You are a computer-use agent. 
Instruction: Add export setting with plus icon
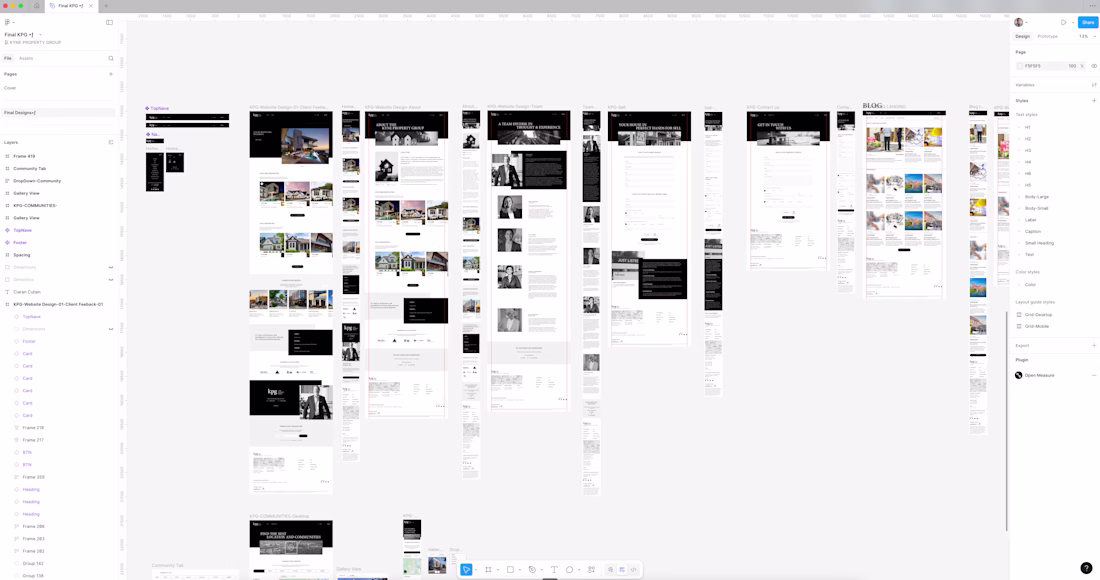pos(1094,345)
